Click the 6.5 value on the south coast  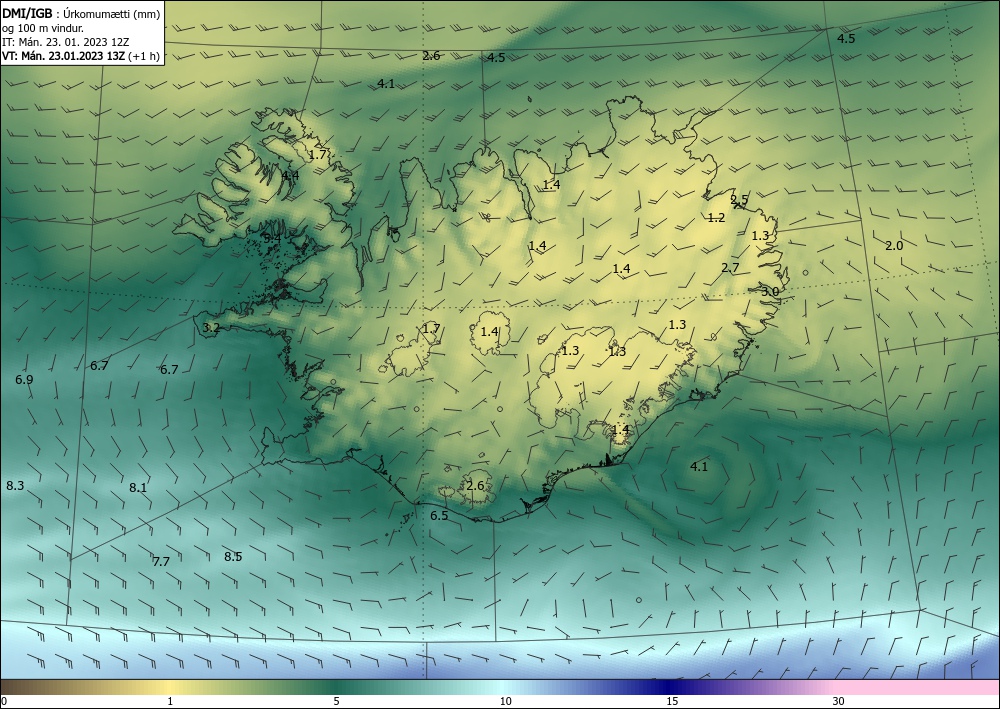(x=439, y=516)
